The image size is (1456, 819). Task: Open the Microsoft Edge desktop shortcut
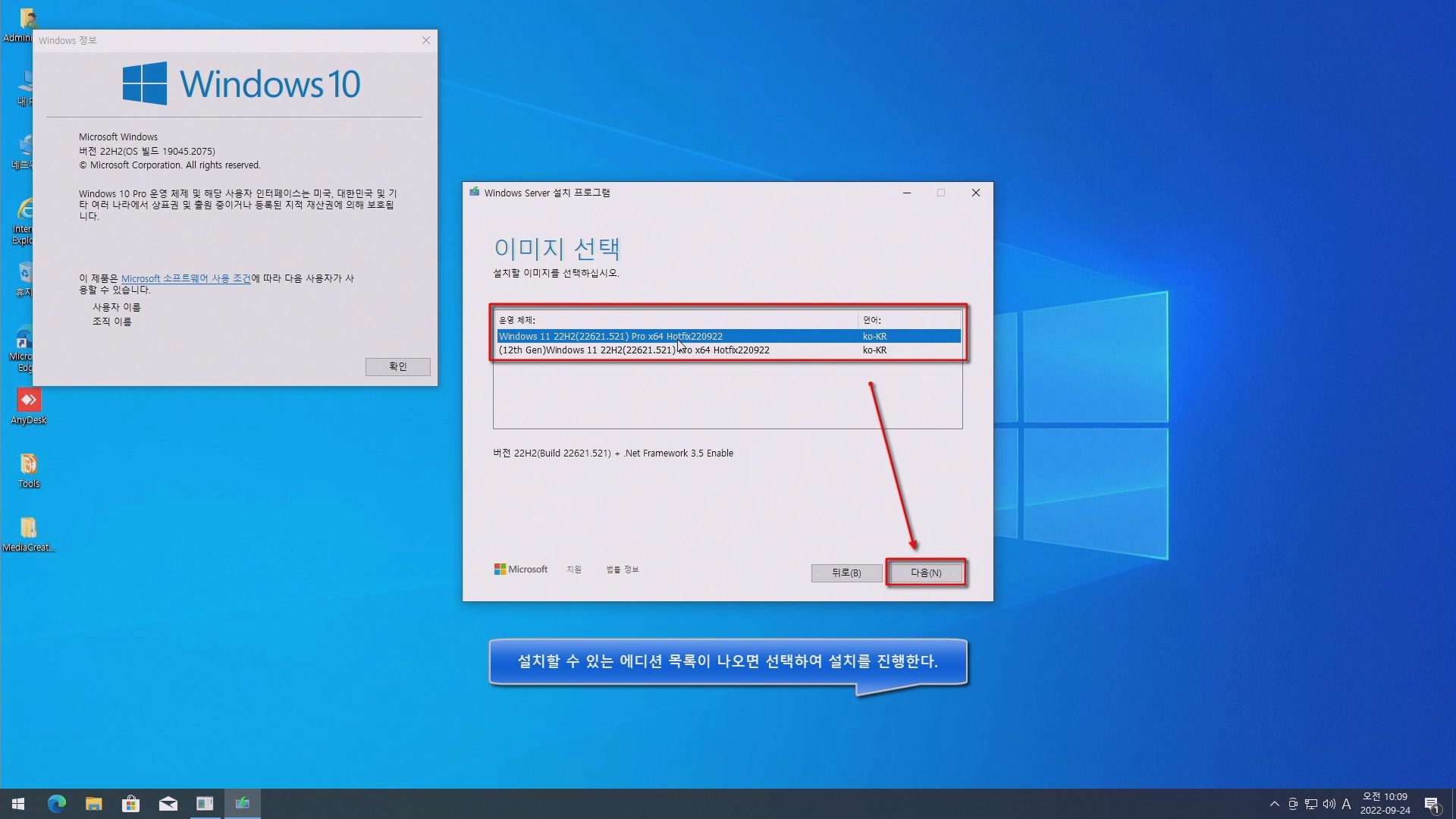(x=23, y=349)
